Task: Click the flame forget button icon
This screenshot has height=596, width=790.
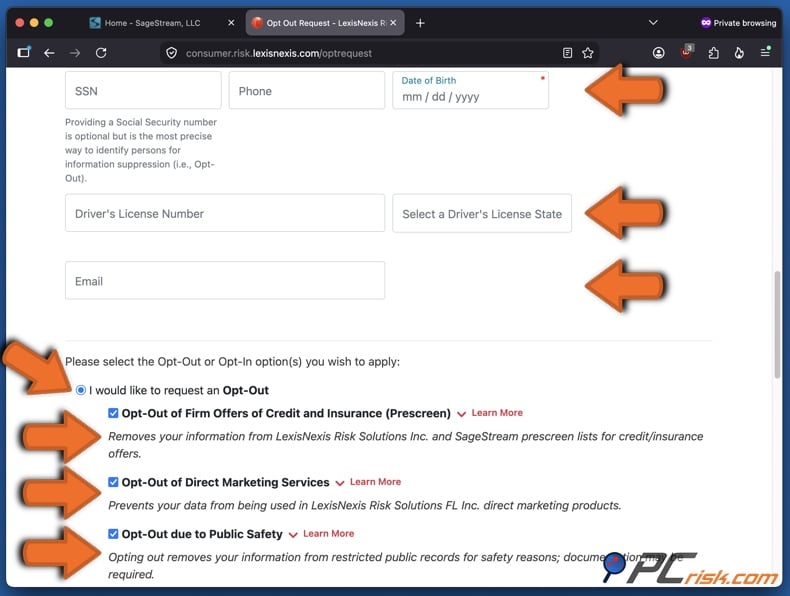Action: (739, 53)
